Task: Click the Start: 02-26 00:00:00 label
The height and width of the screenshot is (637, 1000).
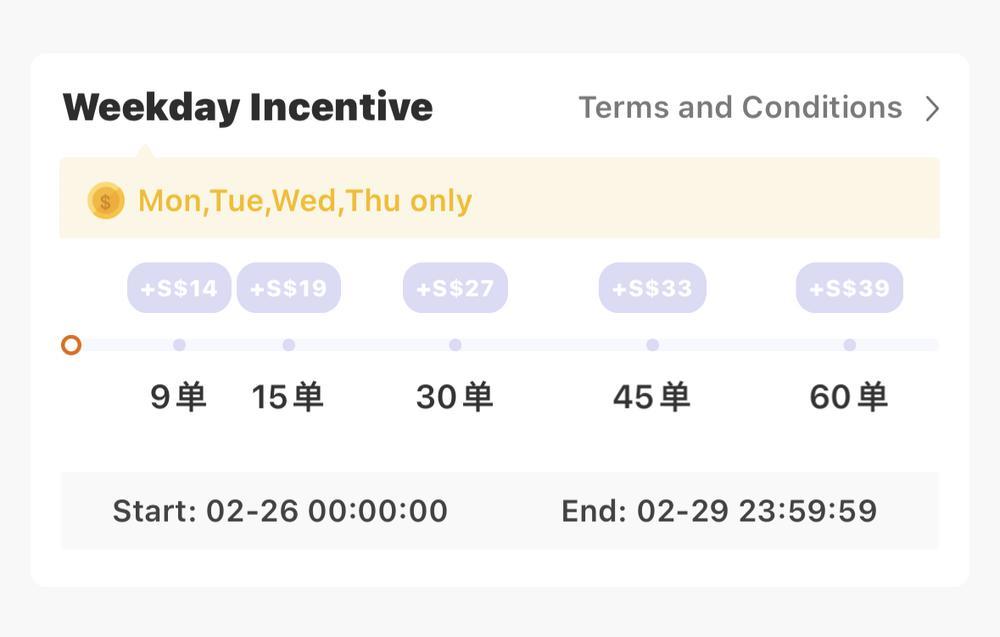Action: point(281,510)
